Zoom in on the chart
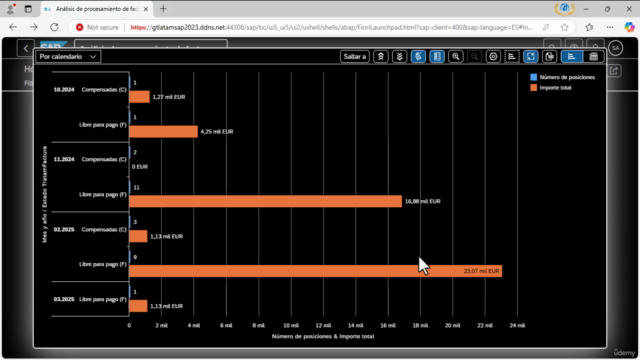The width and height of the screenshot is (640, 360). 456,57
